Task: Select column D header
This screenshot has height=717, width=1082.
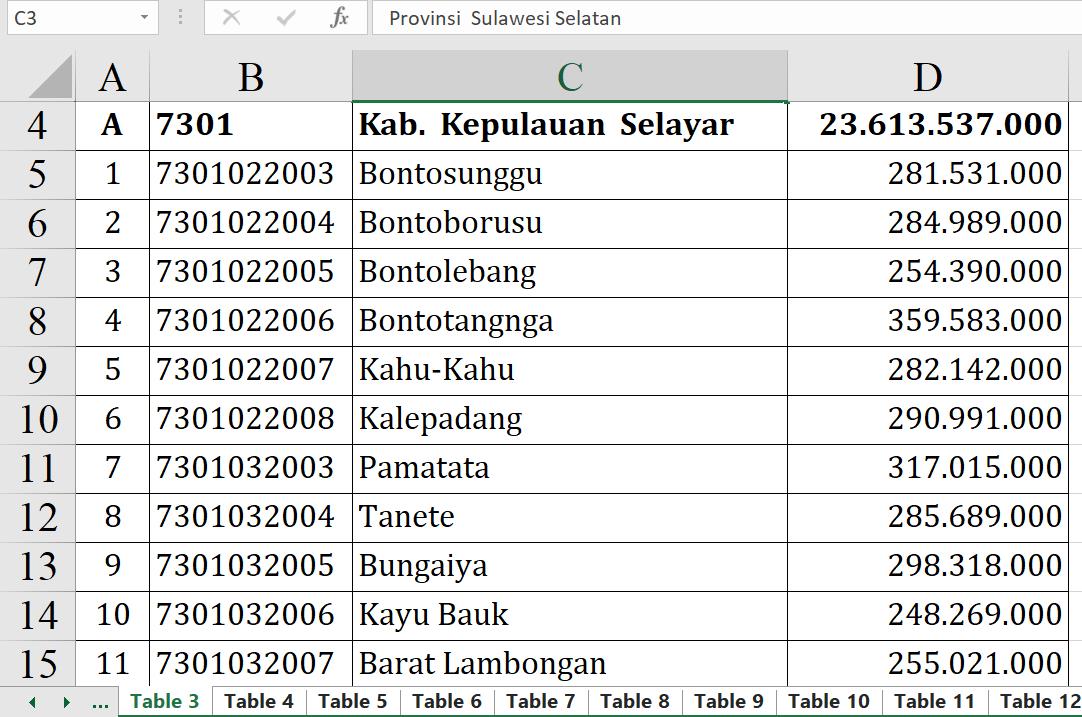Action: click(928, 77)
